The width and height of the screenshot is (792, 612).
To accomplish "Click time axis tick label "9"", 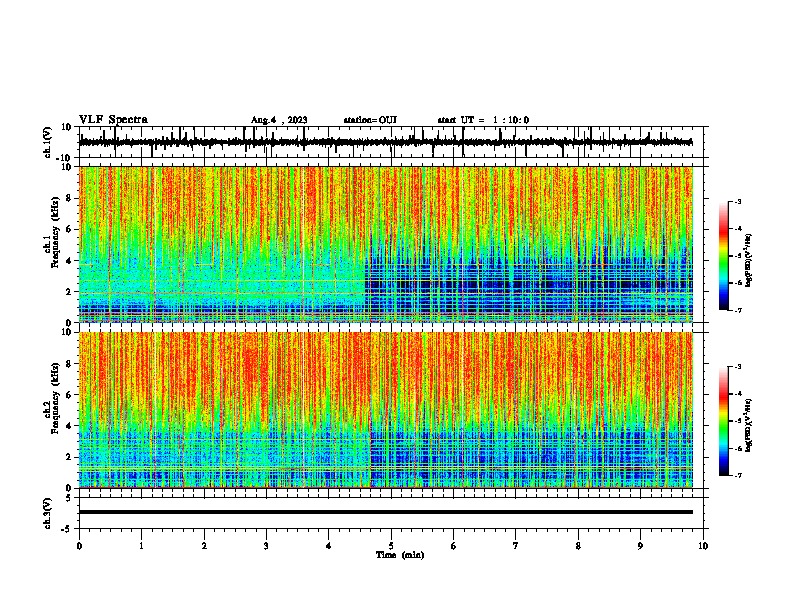I will pos(640,546).
